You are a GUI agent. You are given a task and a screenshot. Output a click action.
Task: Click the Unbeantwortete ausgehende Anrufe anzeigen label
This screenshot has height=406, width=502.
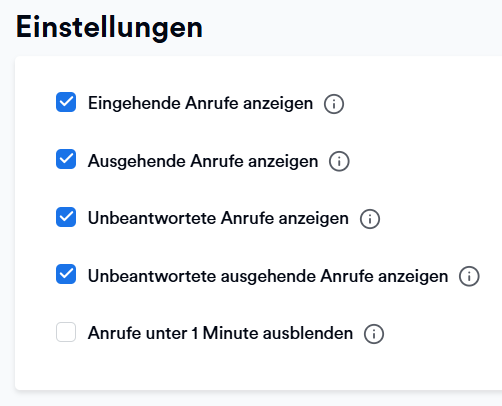pyautogui.click(x=268, y=276)
